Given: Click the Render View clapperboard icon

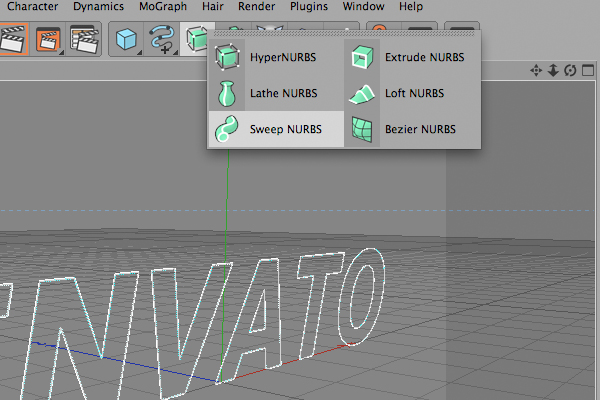Looking at the screenshot, I should click(14, 39).
